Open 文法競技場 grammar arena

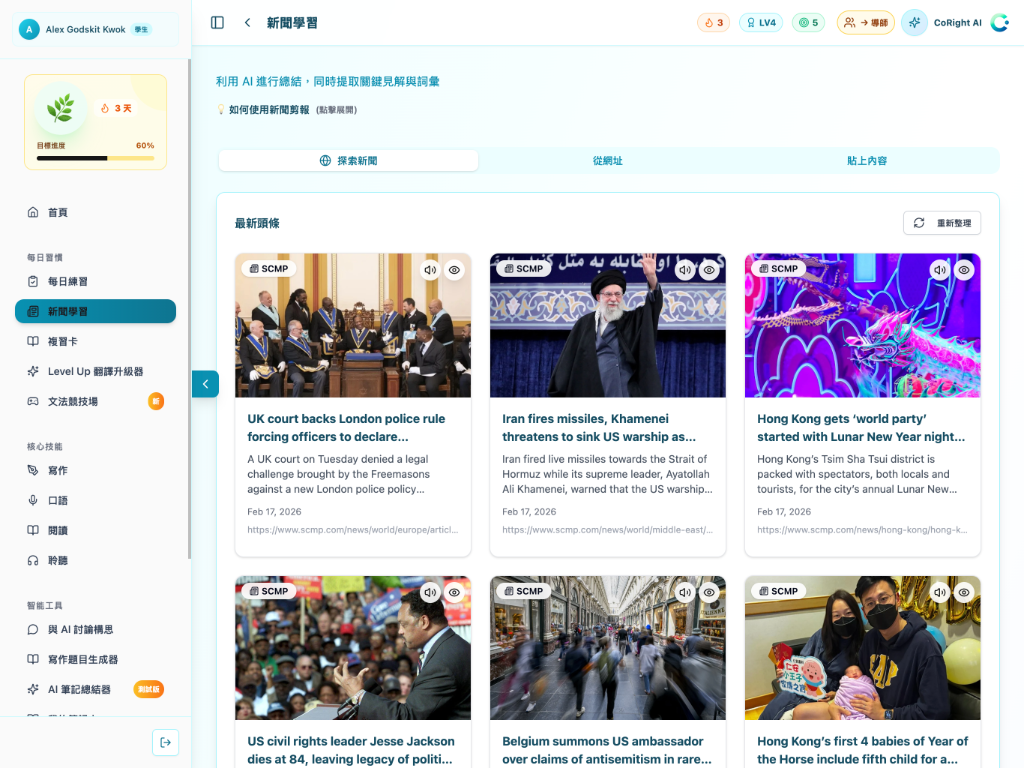[95, 402]
